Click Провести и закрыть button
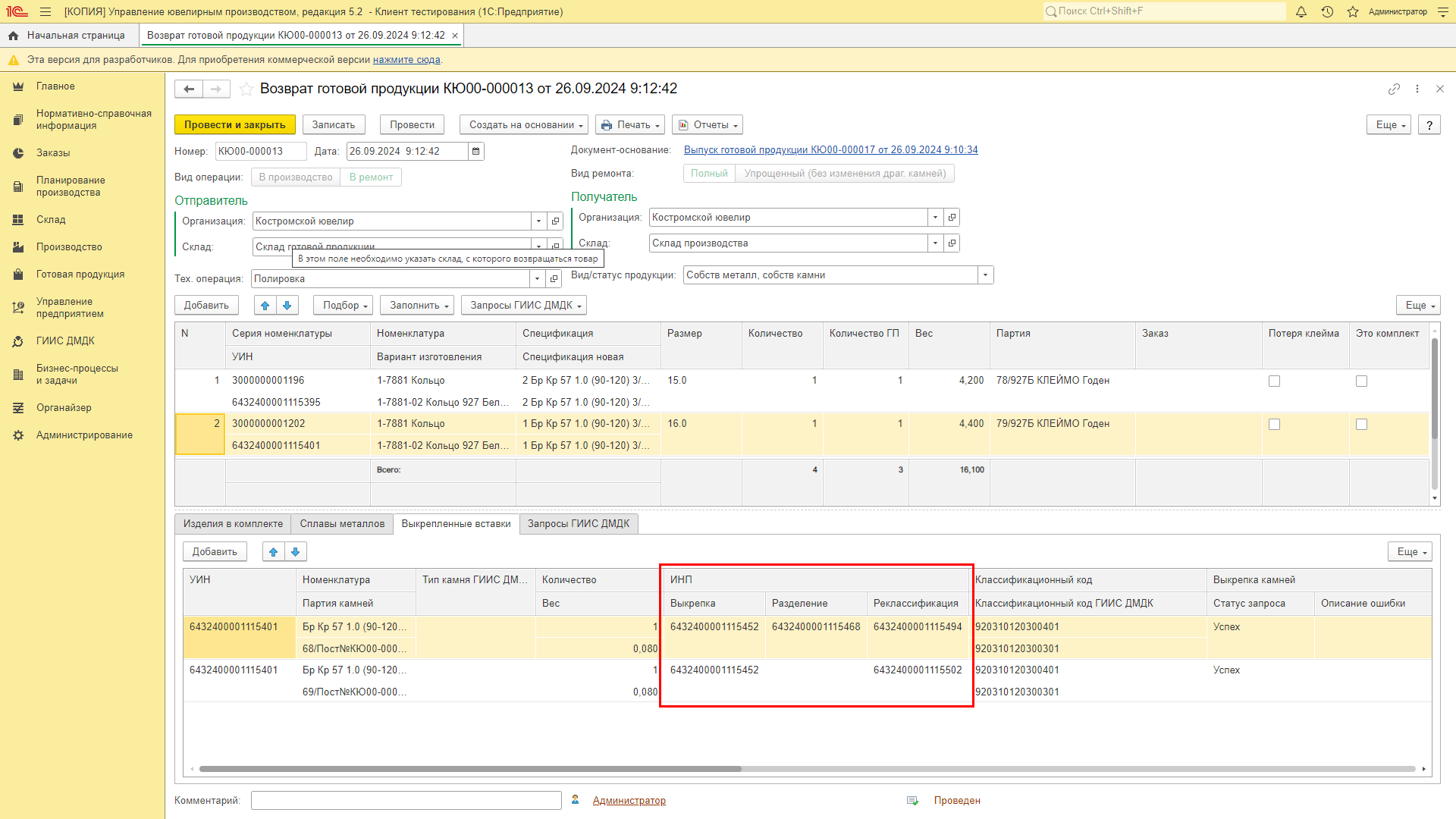 pyautogui.click(x=235, y=125)
